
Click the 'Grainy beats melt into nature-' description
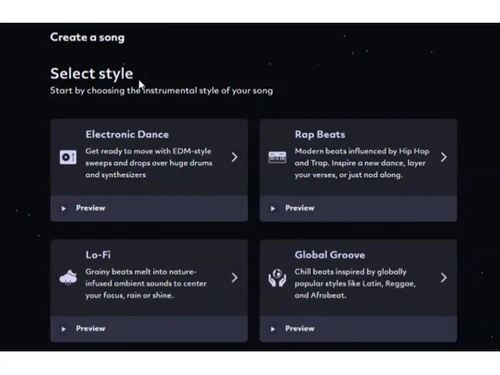coord(146,284)
